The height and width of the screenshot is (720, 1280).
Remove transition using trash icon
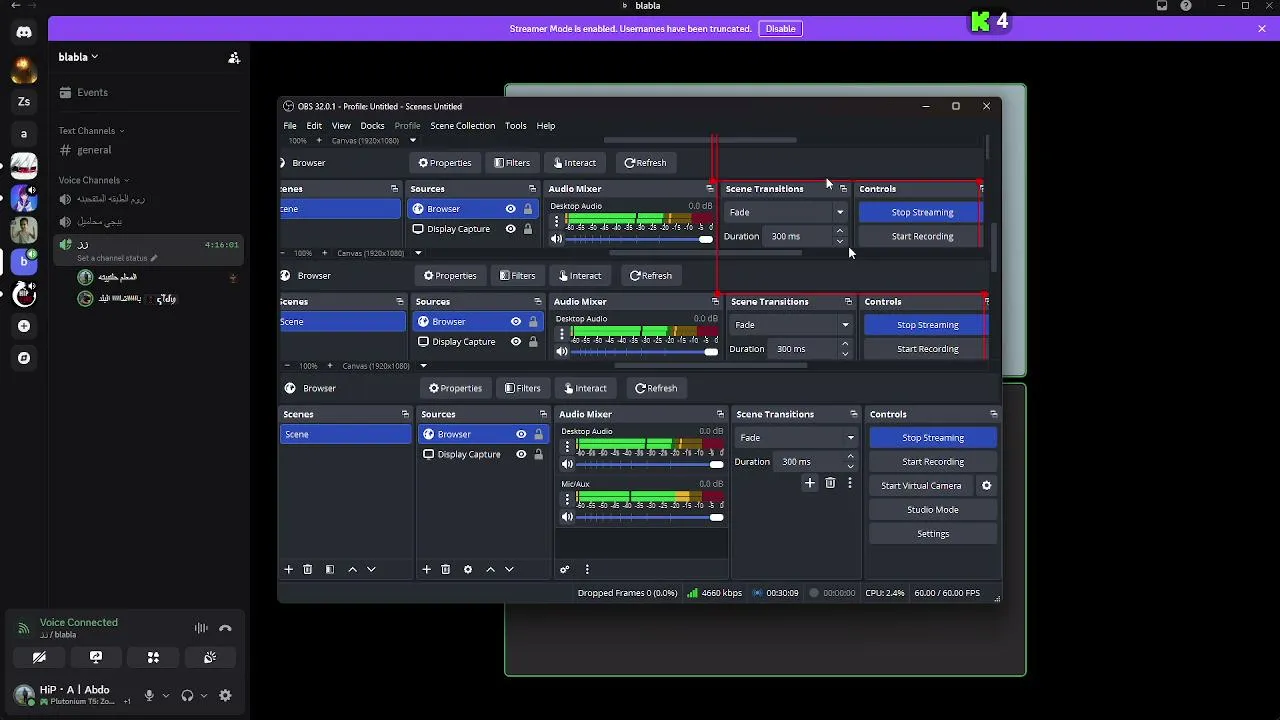(x=830, y=483)
